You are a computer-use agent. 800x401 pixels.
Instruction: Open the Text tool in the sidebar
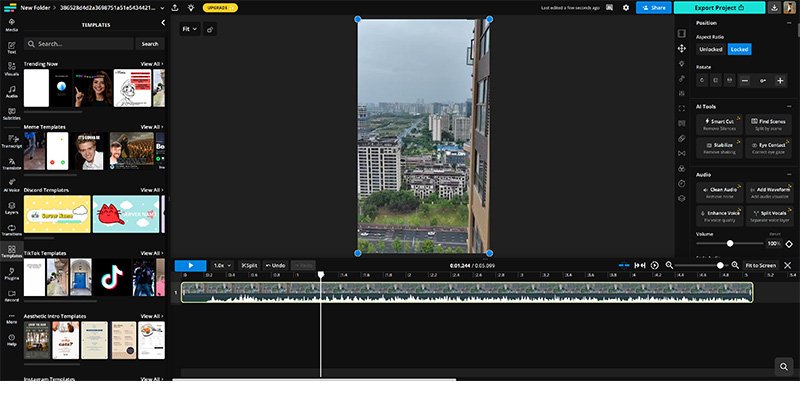coord(11,47)
